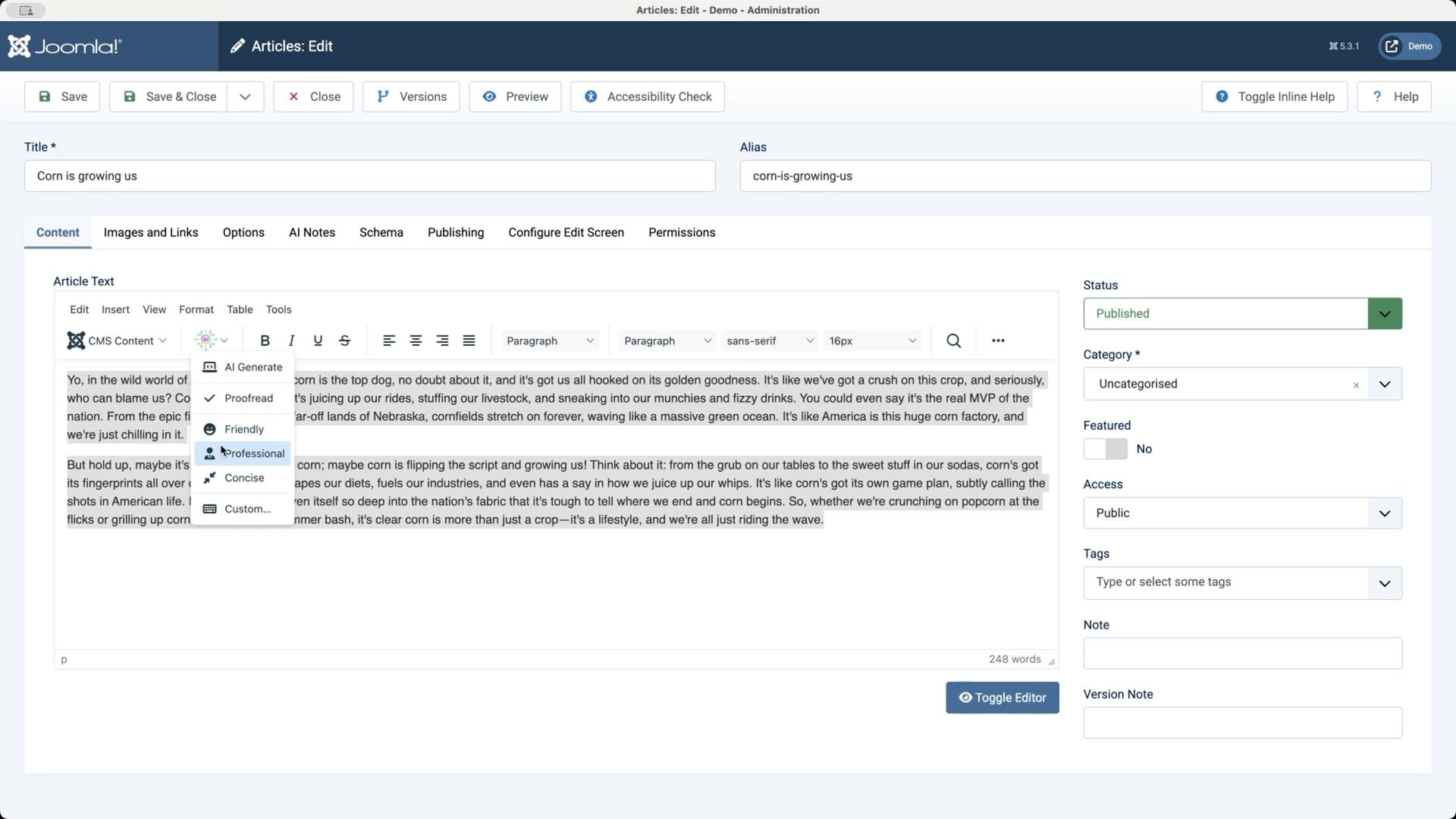
Task: Open the Access dropdown set to Public
Action: click(1242, 513)
